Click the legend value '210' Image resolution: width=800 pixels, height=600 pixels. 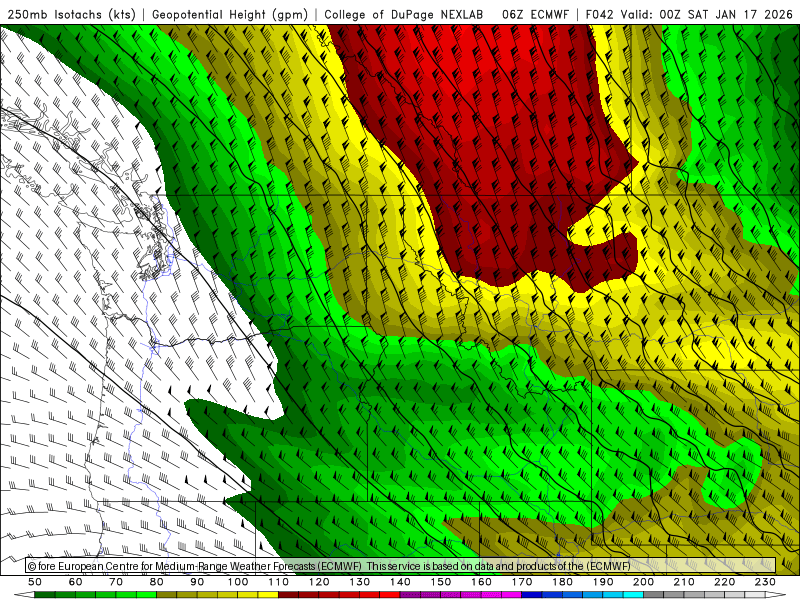point(684,582)
